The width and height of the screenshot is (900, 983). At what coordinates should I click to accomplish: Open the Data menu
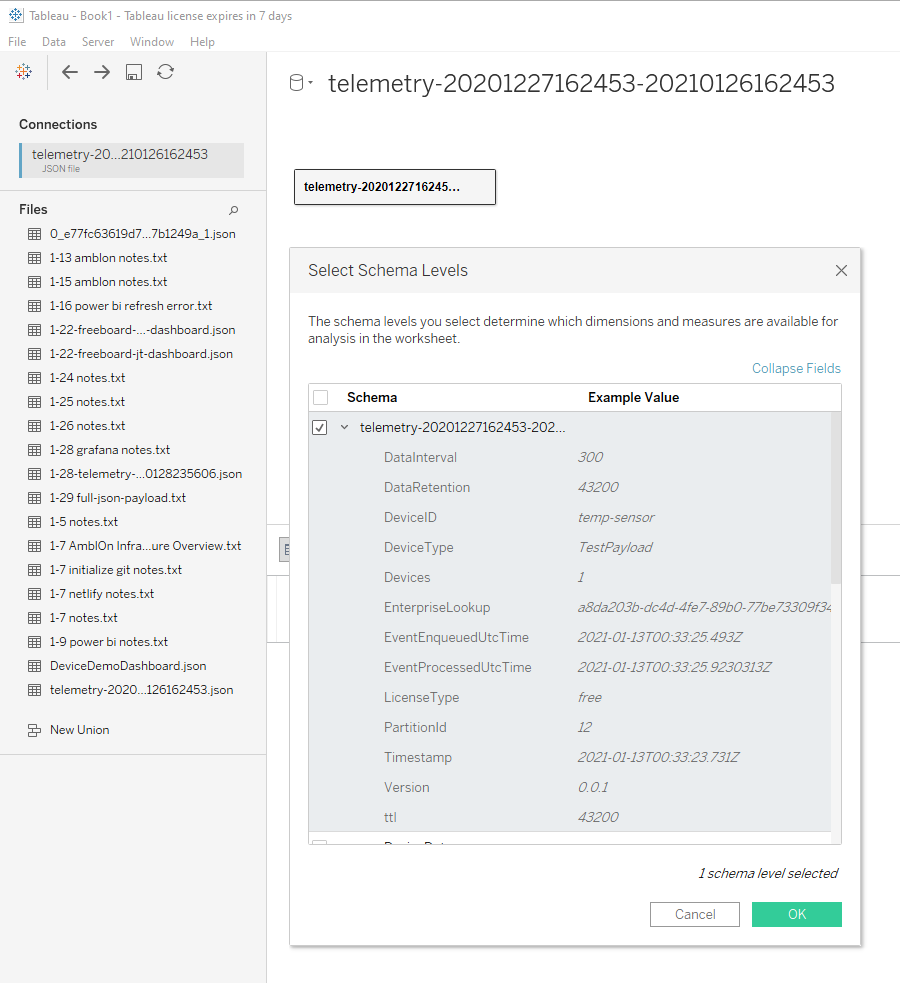pos(54,42)
